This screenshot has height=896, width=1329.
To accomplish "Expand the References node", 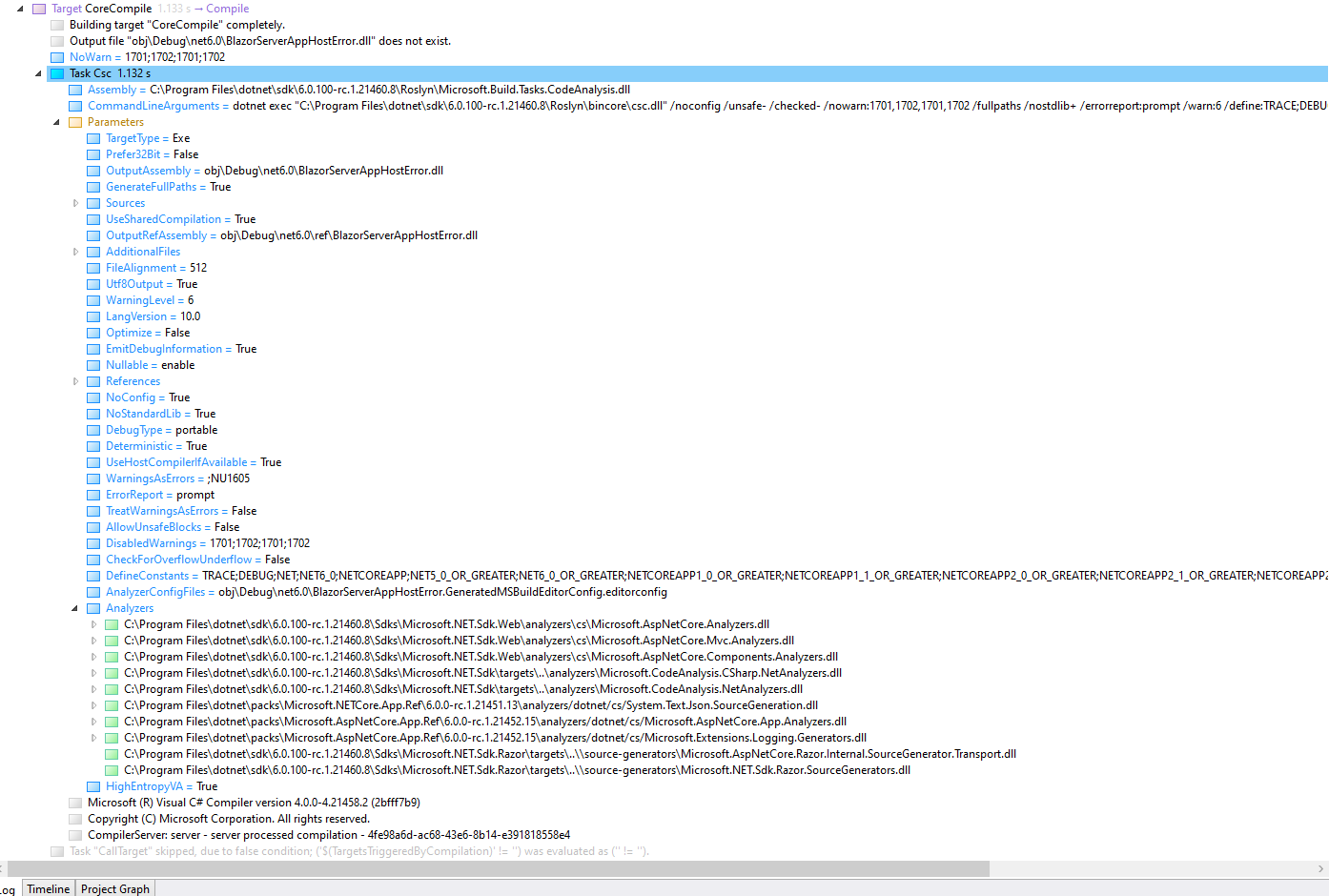I will pyautogui.click(x=76, y=381).
